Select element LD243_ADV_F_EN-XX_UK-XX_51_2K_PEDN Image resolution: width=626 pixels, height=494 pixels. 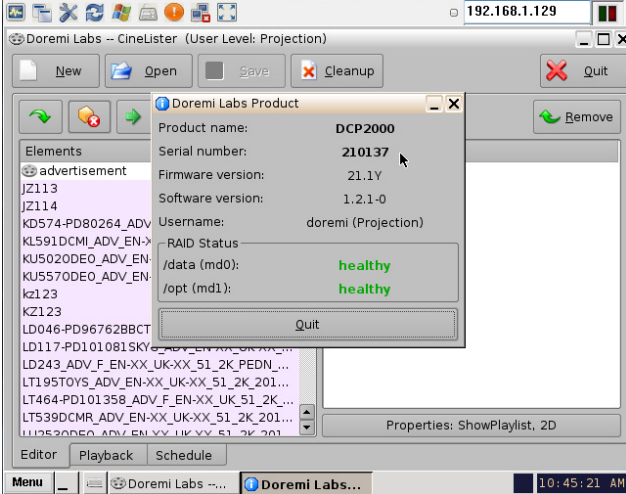160,365
